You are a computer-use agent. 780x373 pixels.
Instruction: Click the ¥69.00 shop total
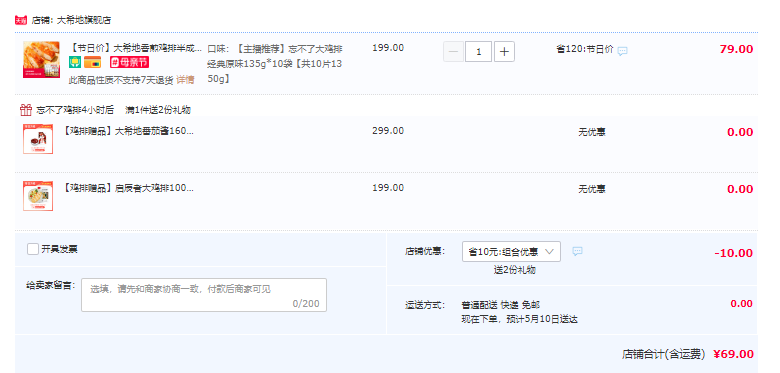click(x=733, y=354)
